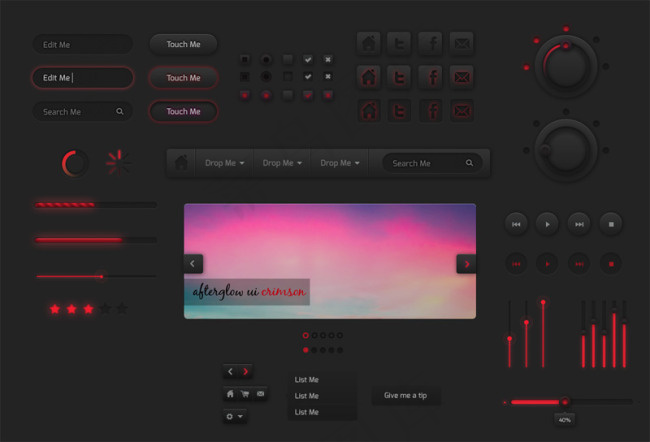Image resolution: width=650 pixels, height=442 pixels.
Task: Click the red play button
Action: tap(547, 264)
